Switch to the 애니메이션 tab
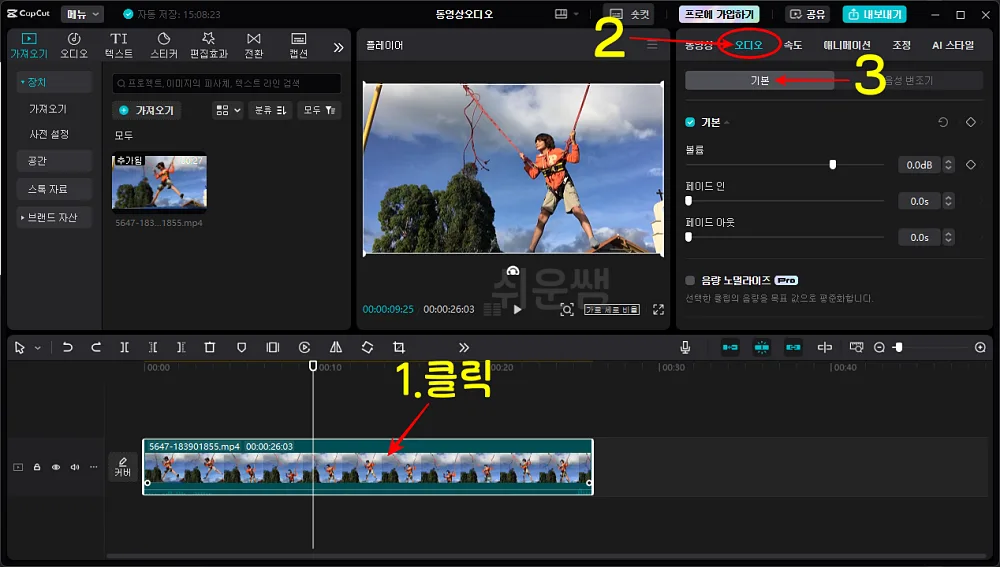The width and height of the screenshot is (1000, 567). [847, 45]
